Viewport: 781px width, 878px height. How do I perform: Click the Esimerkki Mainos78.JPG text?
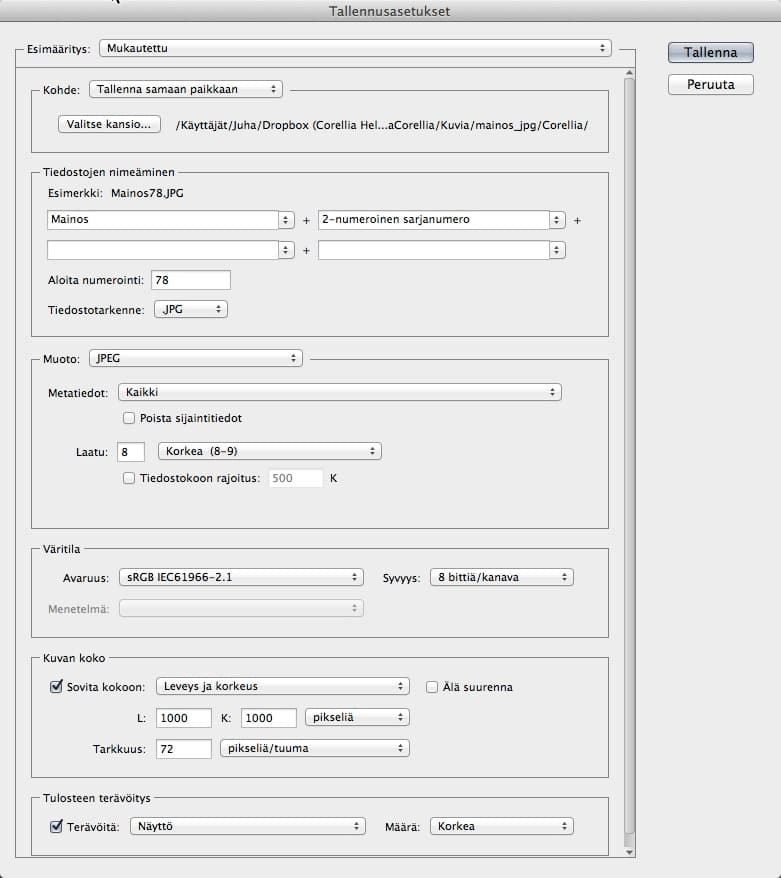116,193
